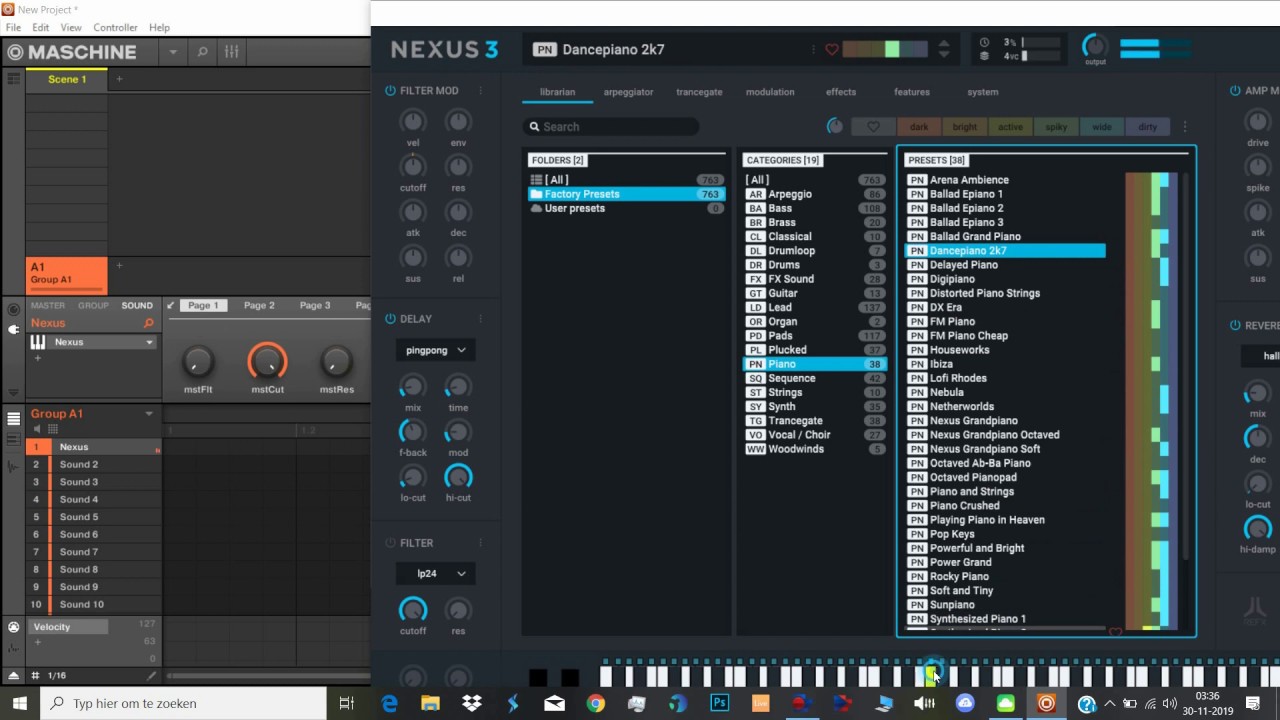Screen dimensions: 1280x720
Task: Open Dropbox from the taskbar
Action: [472, 703]
